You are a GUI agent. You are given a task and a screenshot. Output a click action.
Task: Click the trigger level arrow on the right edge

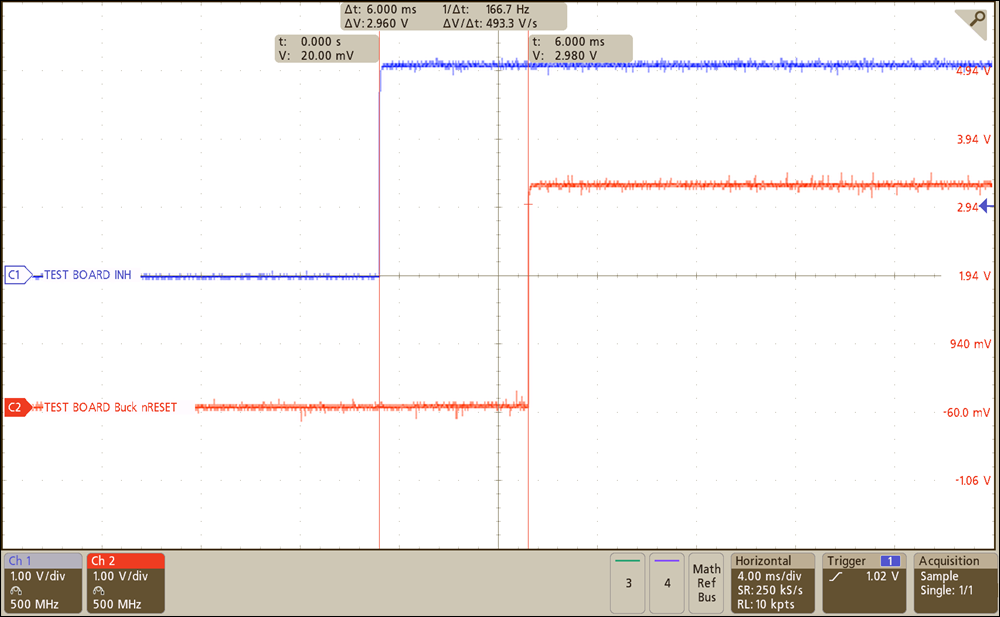(x=983, y=207)
